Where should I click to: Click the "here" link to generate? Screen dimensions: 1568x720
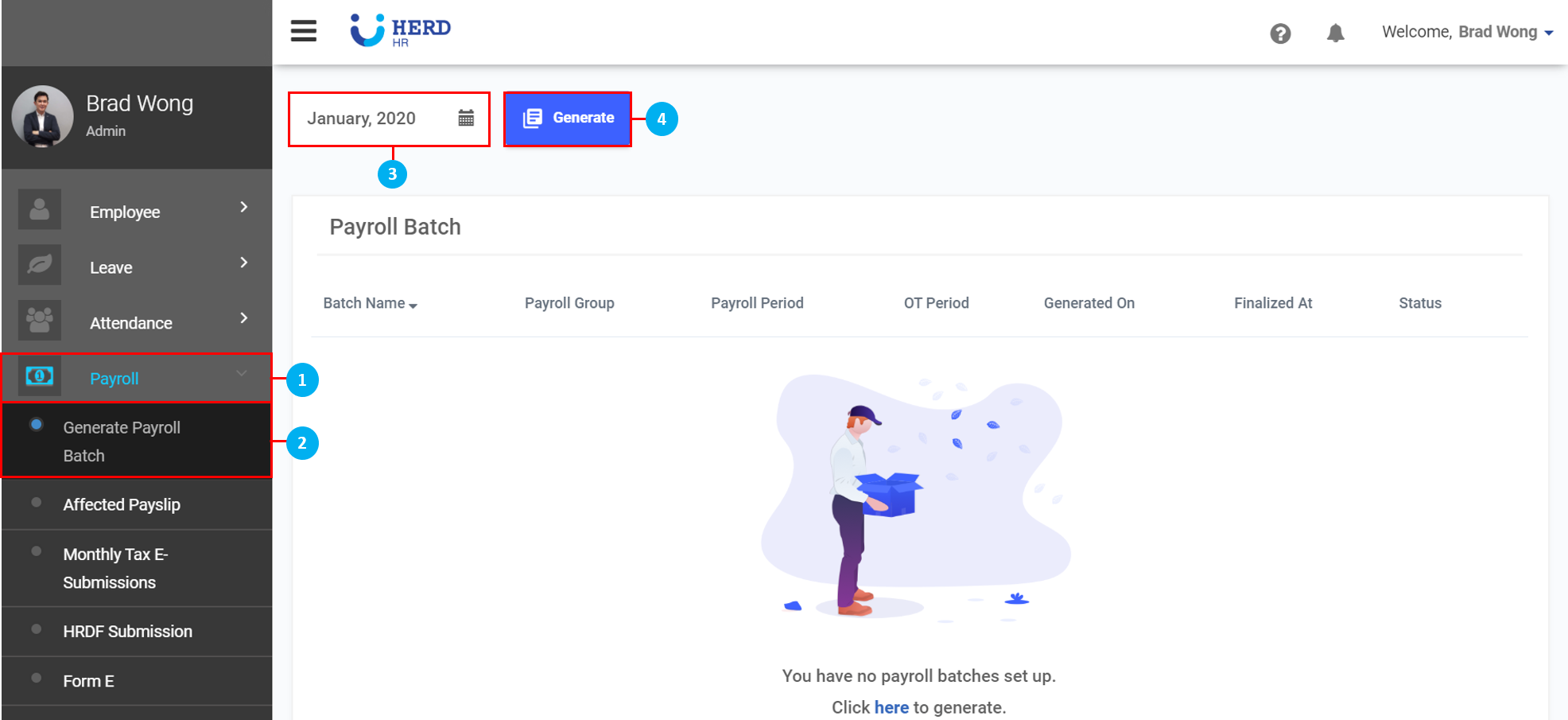(x=891, y=707)
